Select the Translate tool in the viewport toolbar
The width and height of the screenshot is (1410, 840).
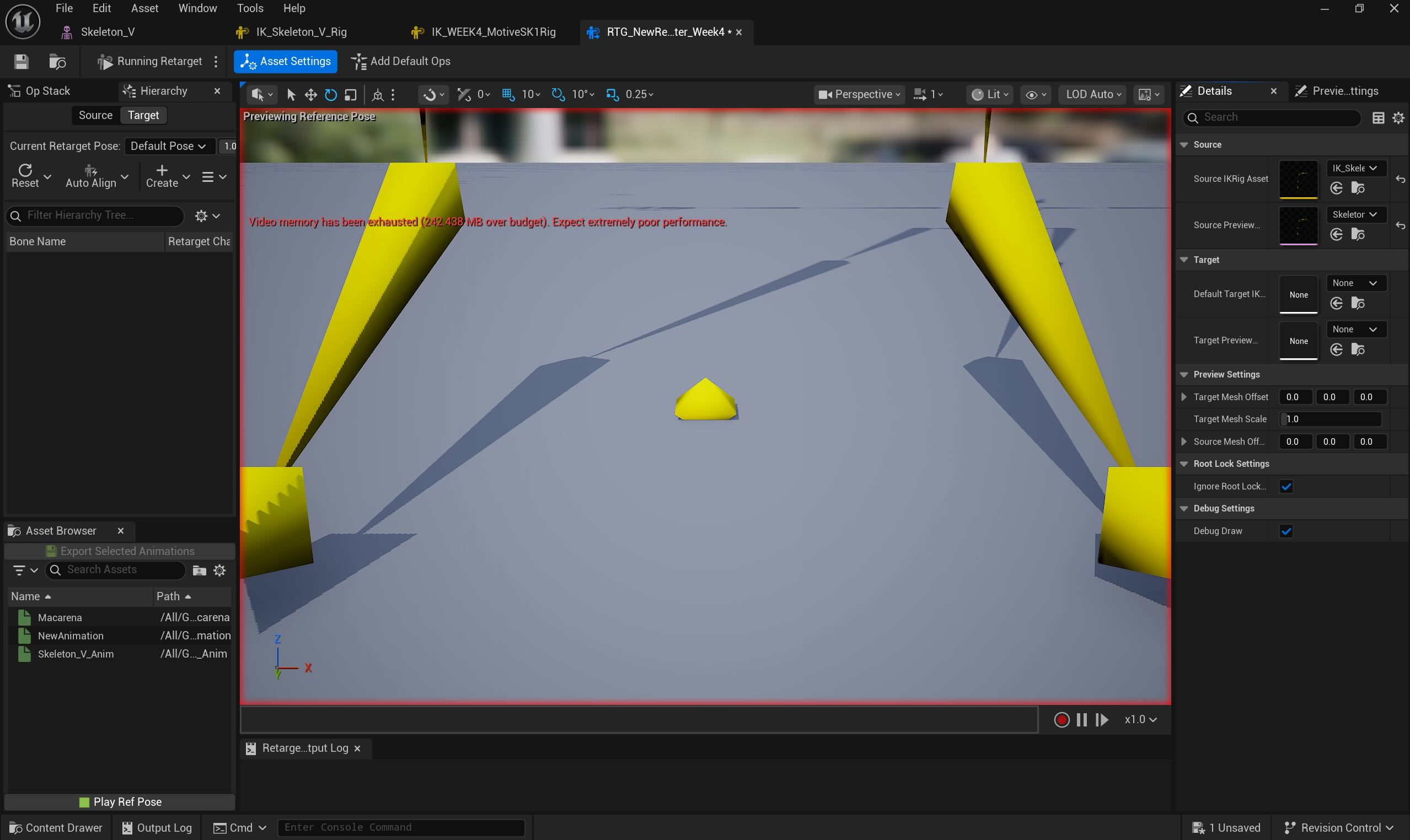tap(310, 95)
